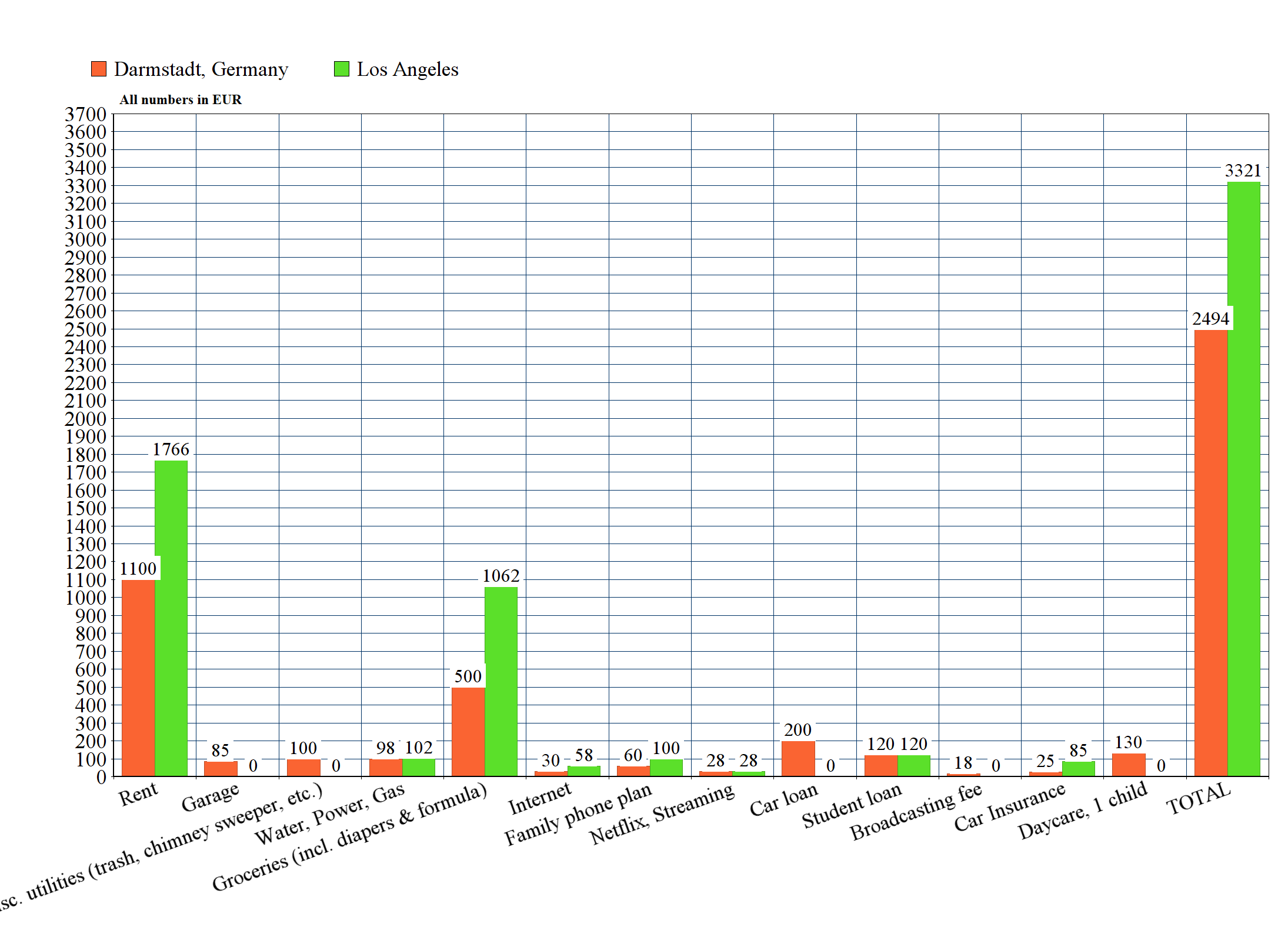Click the orange Daycare bar labeled 130
The width and height of the screenshot is (1288, 947).
[x=1128, y=765]
